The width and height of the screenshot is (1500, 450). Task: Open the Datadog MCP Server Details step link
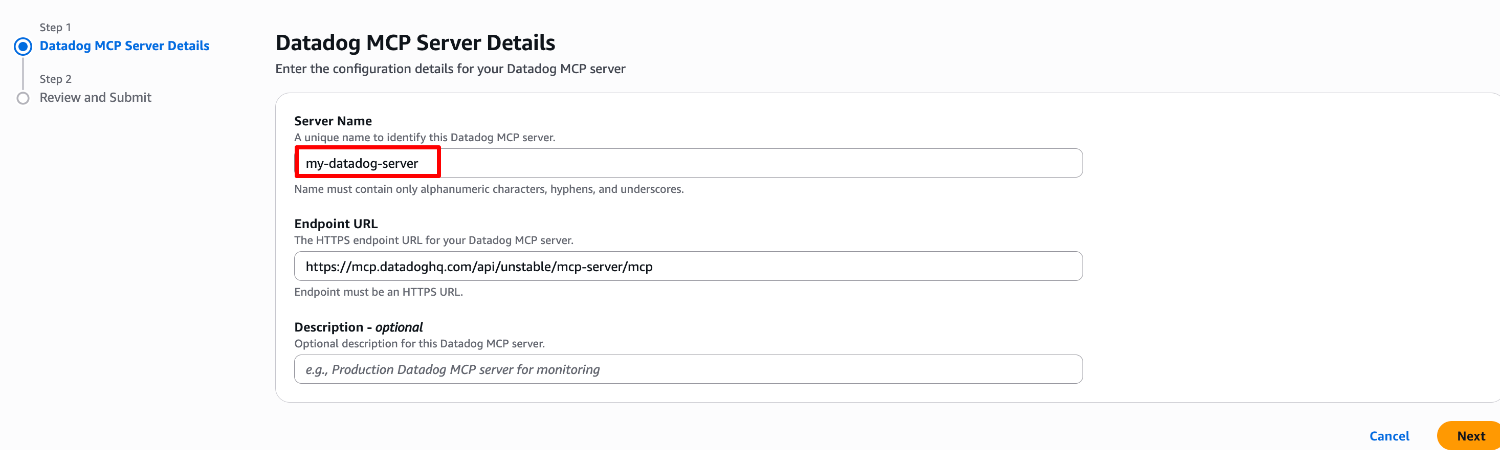pos(124,46)
